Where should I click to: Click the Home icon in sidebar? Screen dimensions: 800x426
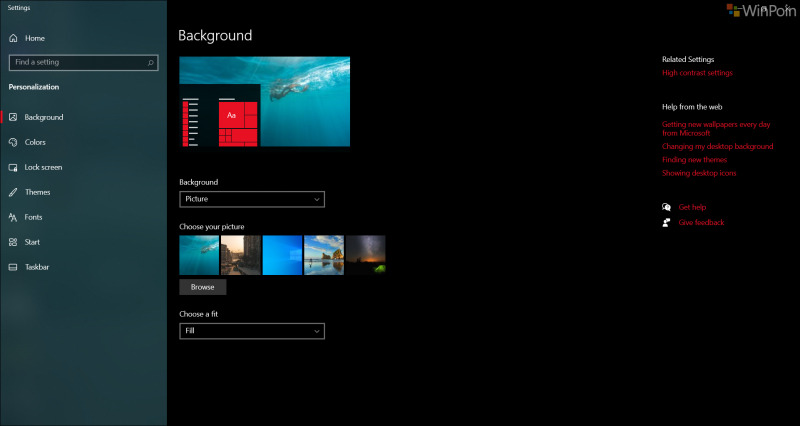13,38
